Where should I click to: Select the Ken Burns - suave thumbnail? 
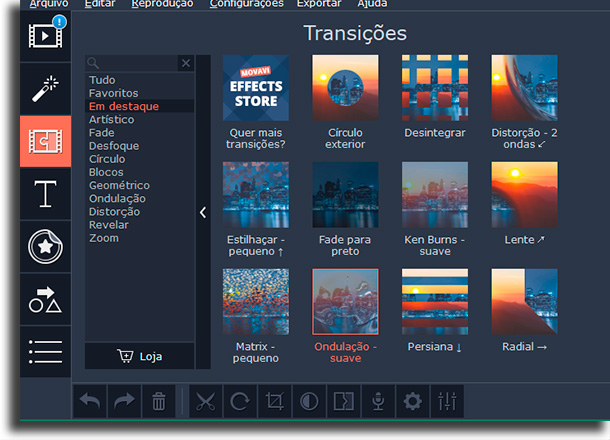point(435,195)
